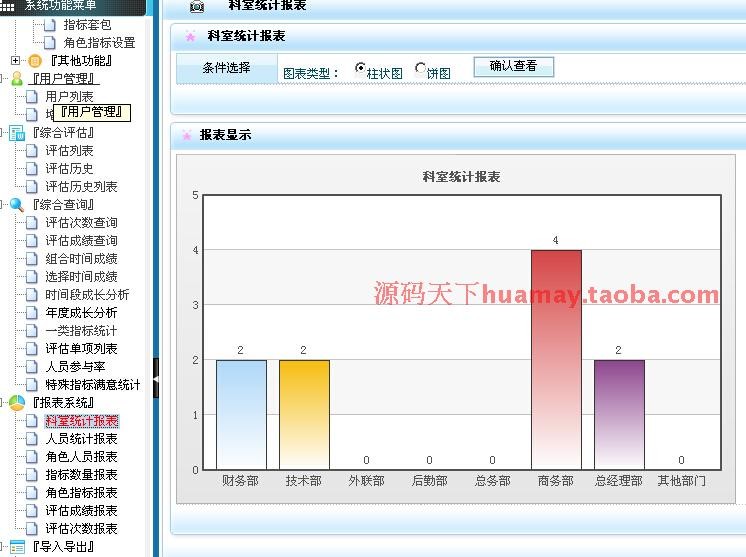
Task: Open 特殊指标满意统计 menu entry
Action: tap(93, 385)
